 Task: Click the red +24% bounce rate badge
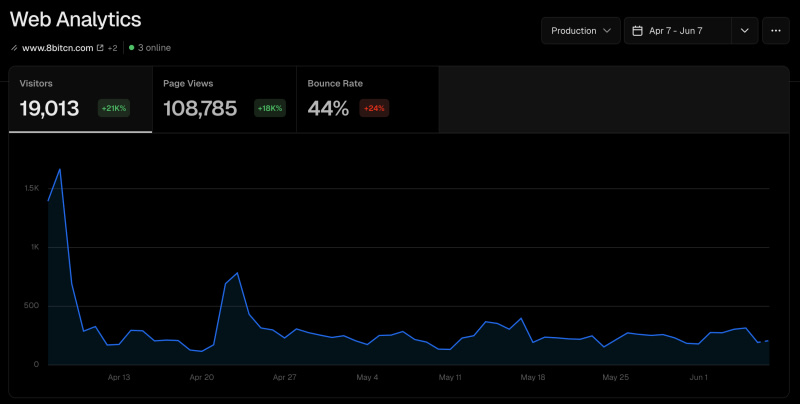375,108
